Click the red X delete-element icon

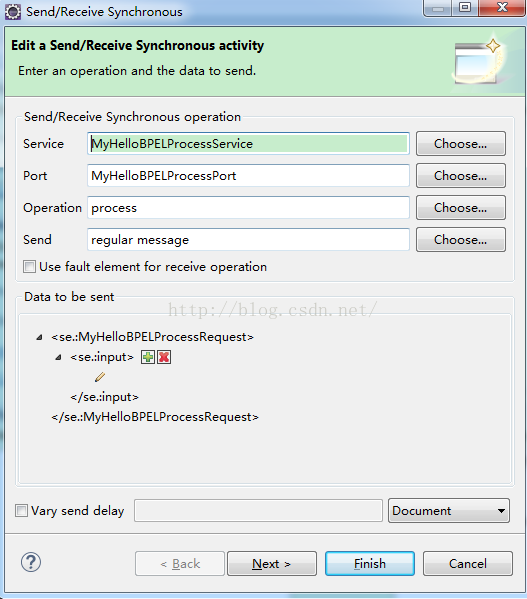point(164,357)
